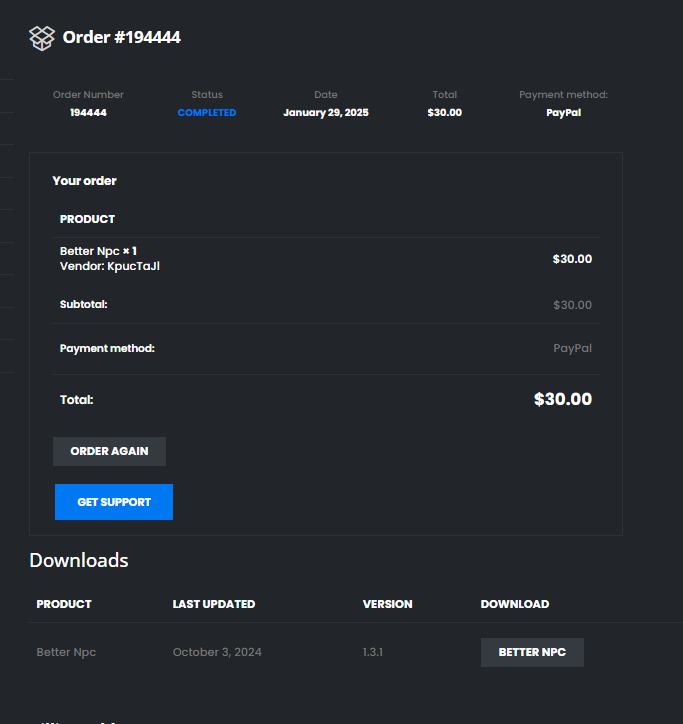The image size is (683, 724).
Task: Click the order number 194444 in the summary row
Action: click(x=88, y=113)
